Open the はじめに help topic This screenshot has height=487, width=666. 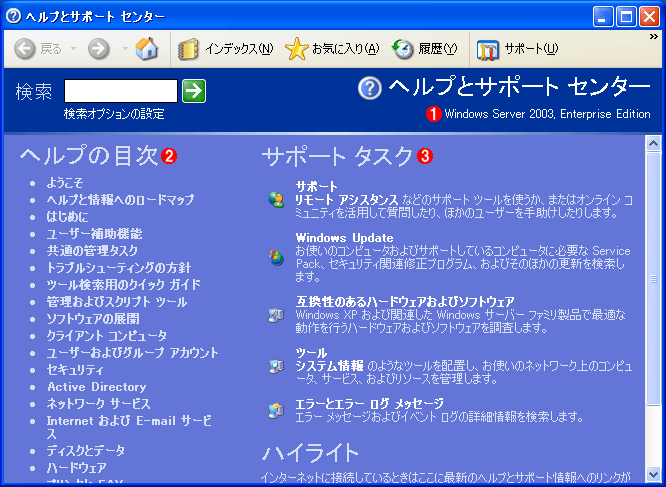[68, 217]
